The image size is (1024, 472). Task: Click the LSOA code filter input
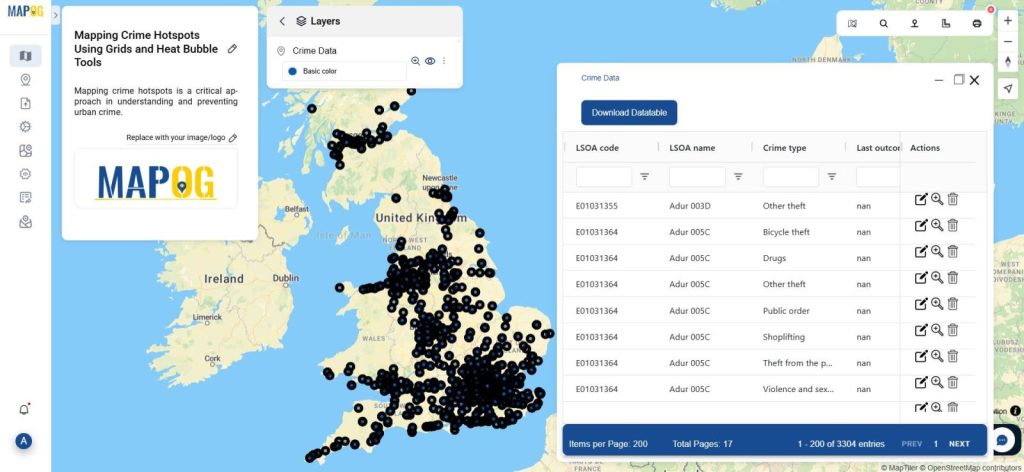[603, 176]
